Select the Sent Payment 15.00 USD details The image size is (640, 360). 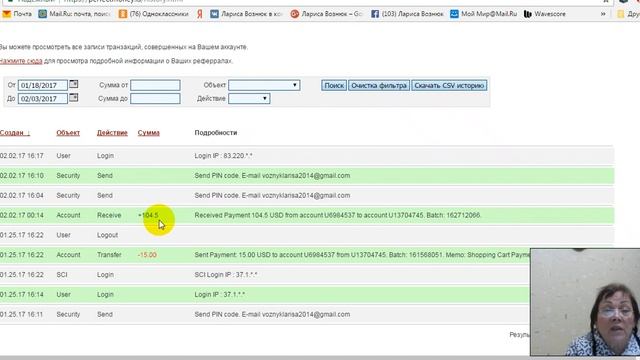pos(362,255)
